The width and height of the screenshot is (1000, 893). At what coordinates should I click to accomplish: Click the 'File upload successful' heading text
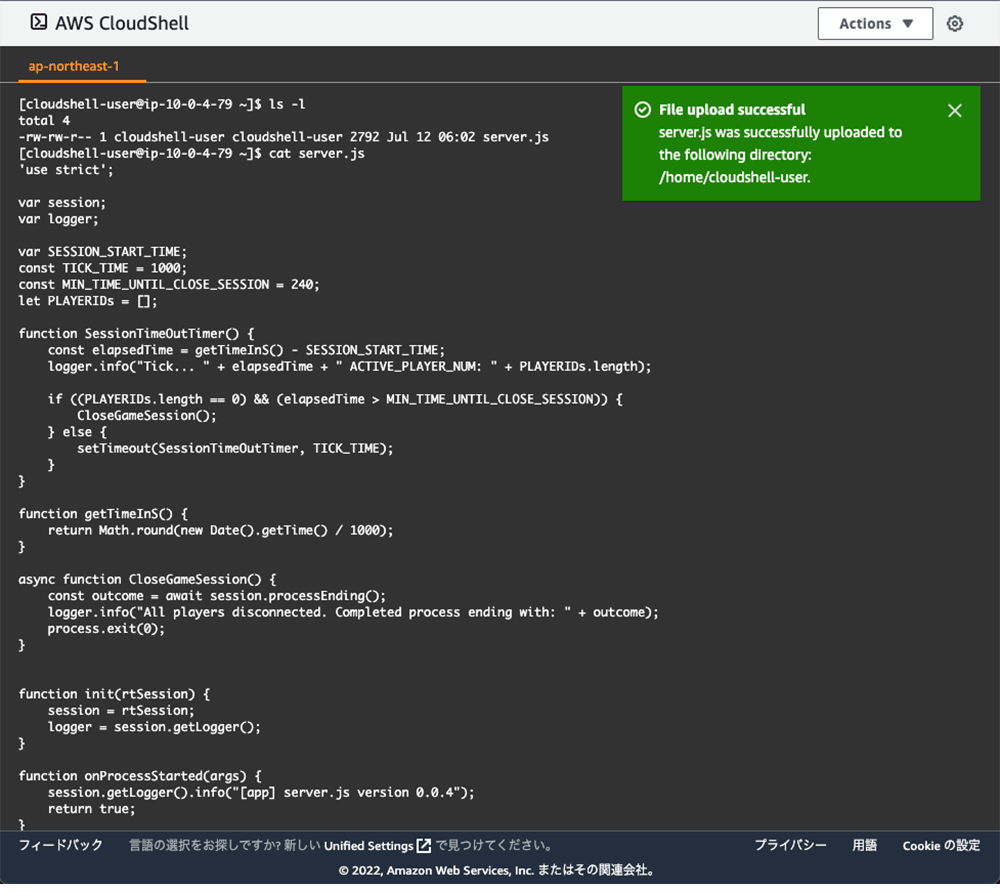732,110
